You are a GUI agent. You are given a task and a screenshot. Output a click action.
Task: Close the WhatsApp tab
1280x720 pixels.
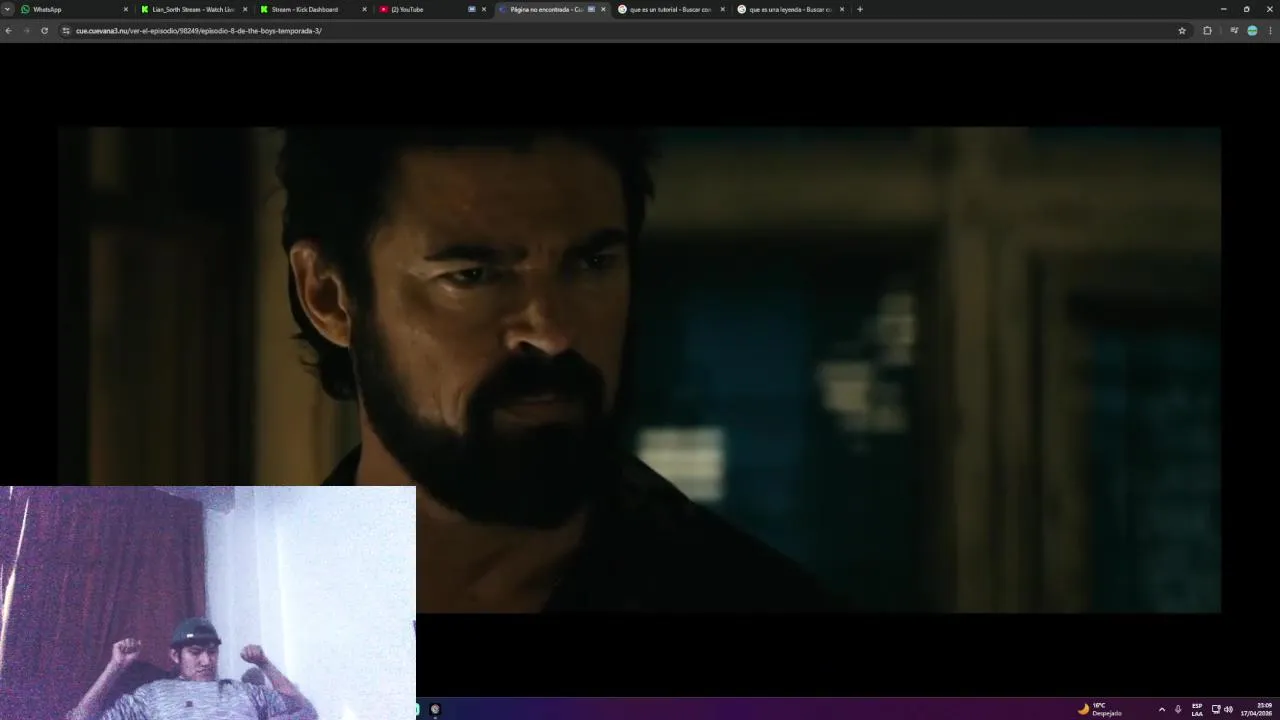click(x=126, y=9)
